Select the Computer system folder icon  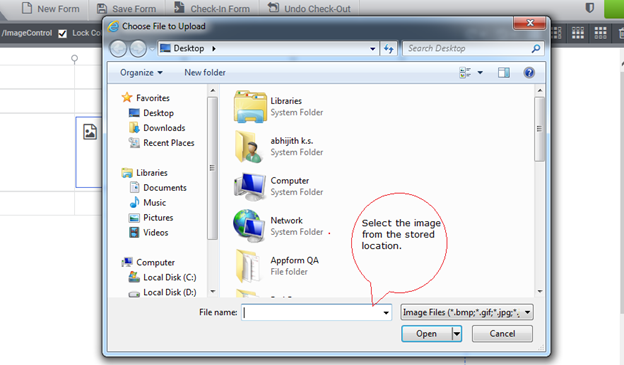pos(250,186)
